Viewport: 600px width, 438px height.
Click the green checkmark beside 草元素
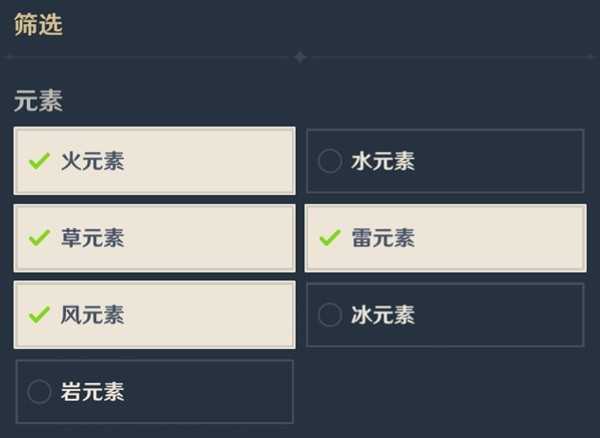[x=39, y=238]
